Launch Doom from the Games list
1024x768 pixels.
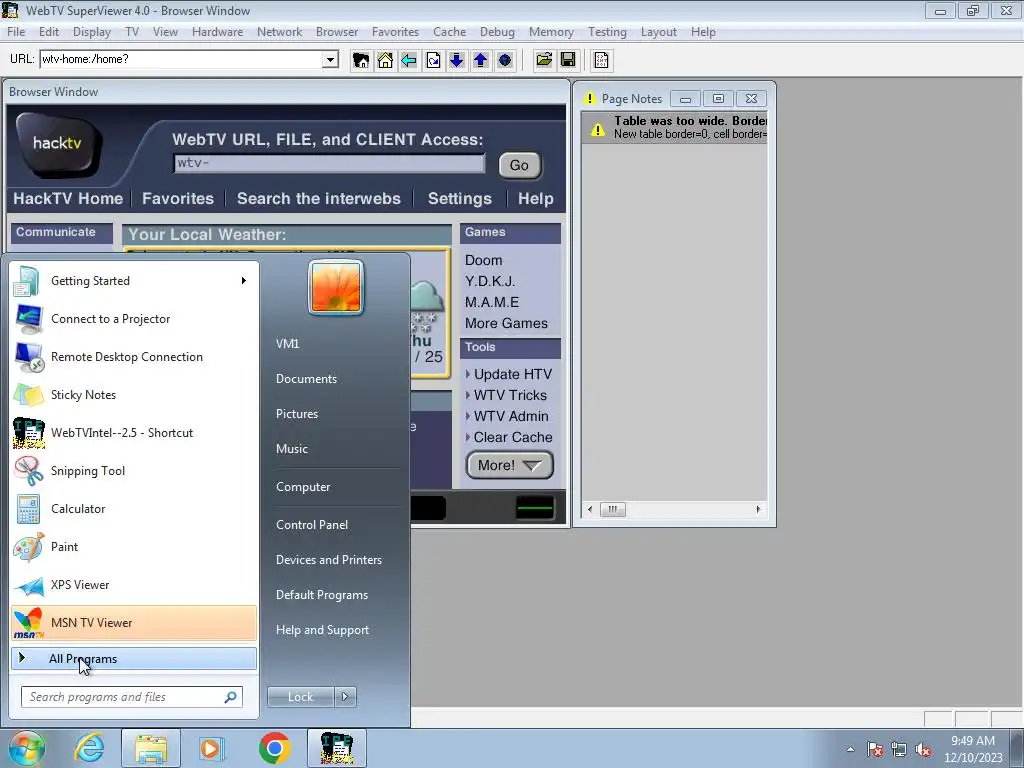(483, 260)
